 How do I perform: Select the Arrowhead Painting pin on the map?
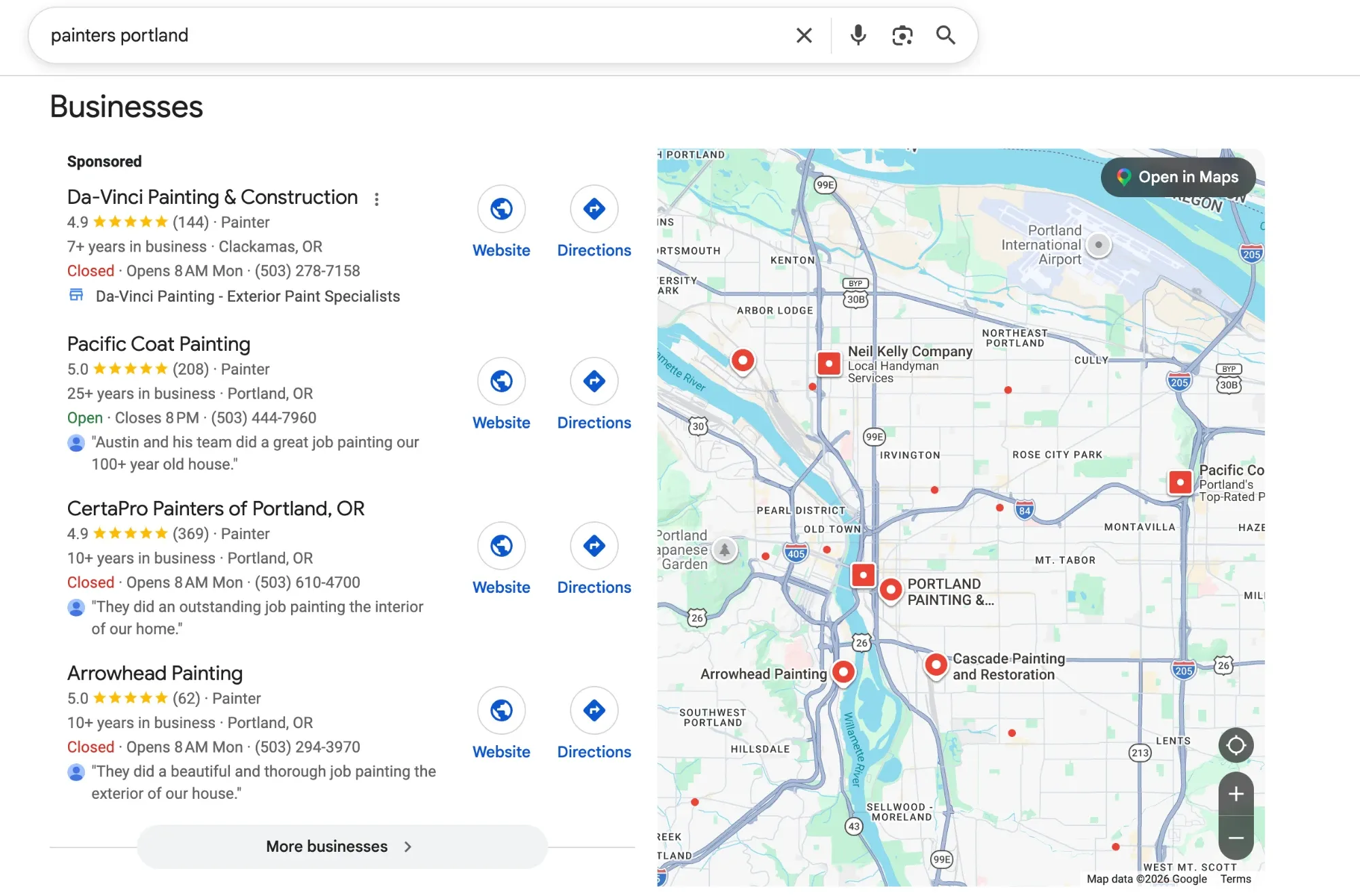[x=843, y=672]
